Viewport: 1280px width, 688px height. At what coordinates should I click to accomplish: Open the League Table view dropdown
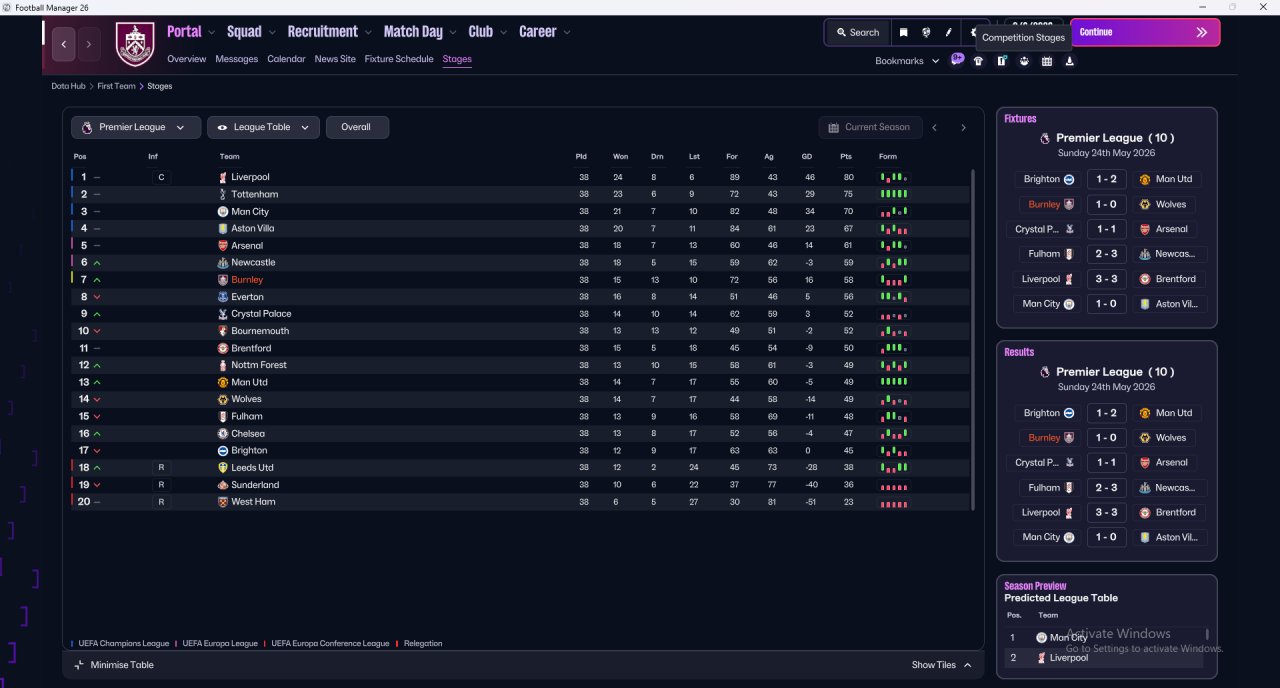coord(264,127)
